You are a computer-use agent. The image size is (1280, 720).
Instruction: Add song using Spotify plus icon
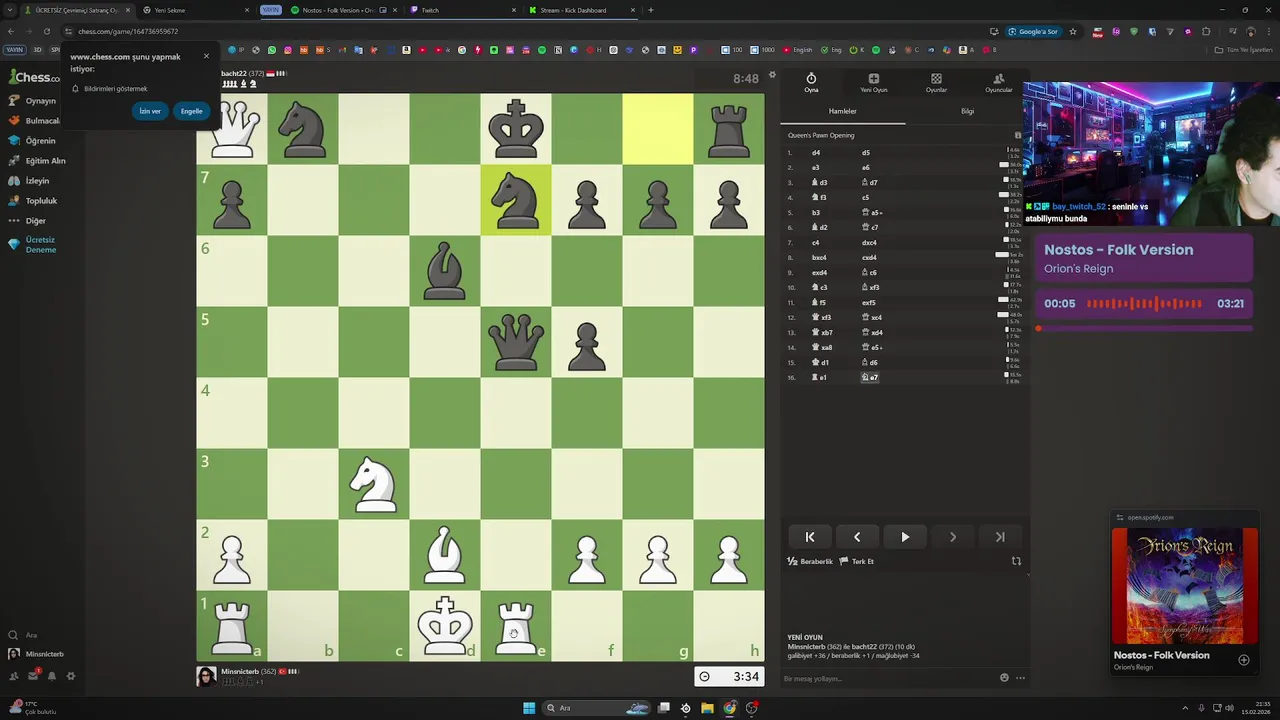click(x=1244, y=660)
